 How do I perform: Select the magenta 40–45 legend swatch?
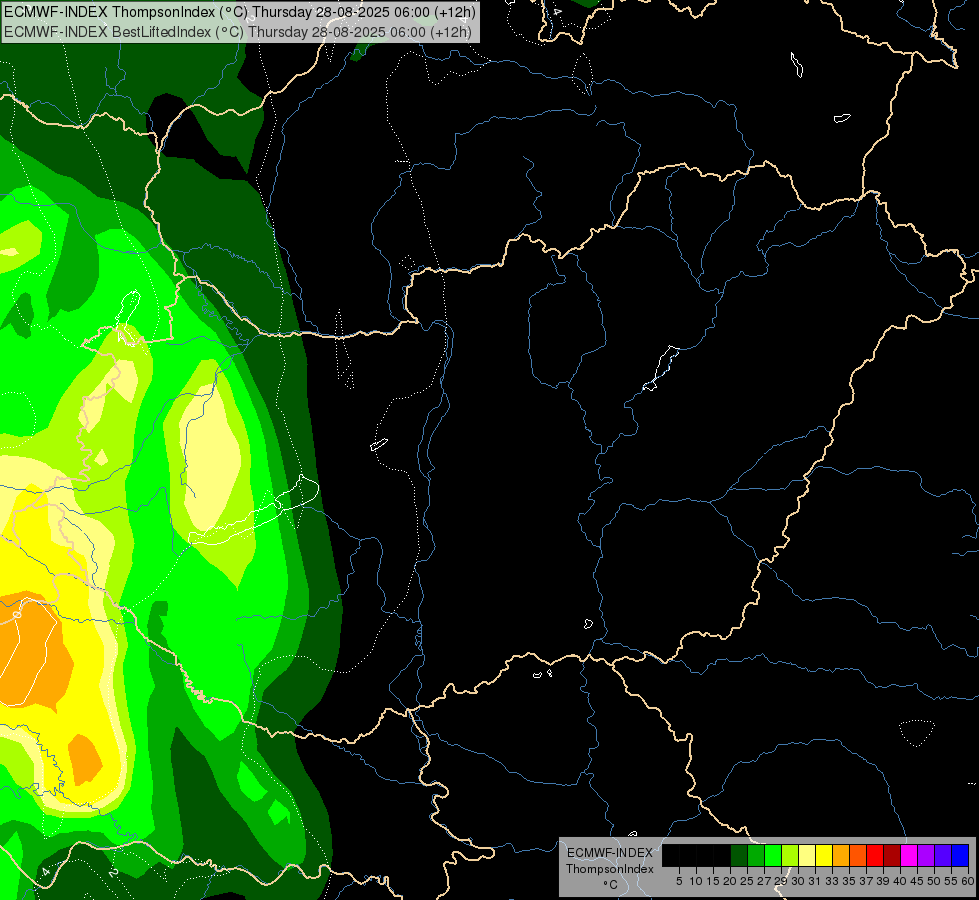pyautogui.click(x=909, y=855)
